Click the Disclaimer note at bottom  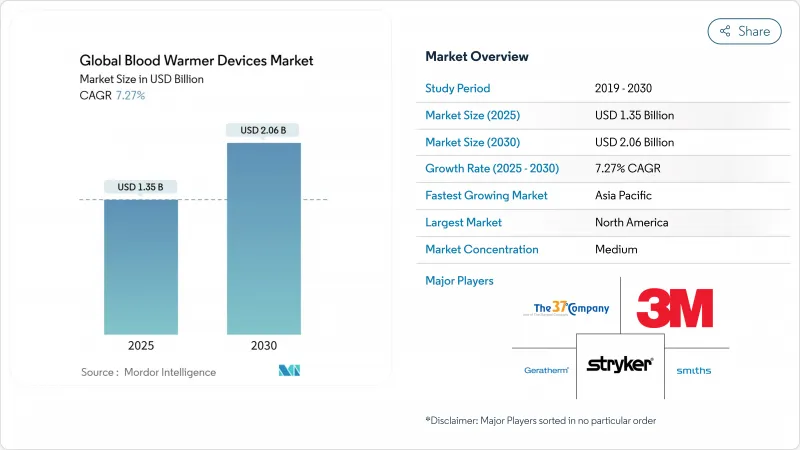point(540,420)
